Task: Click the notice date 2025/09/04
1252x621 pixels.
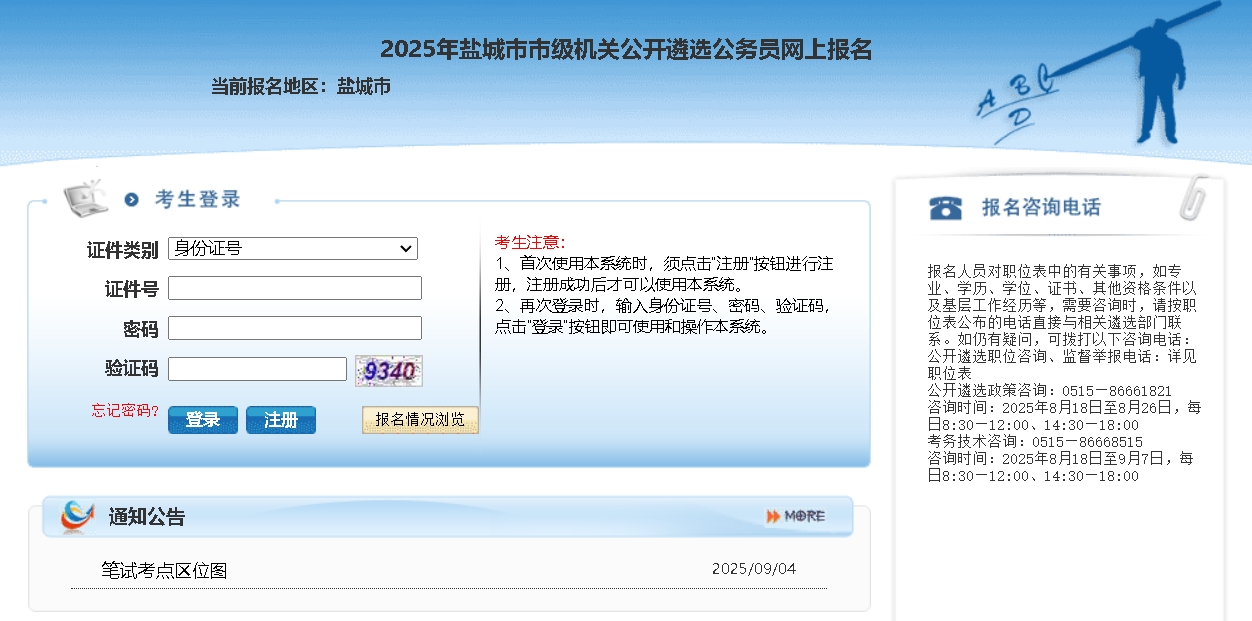Action: [754, 569]
